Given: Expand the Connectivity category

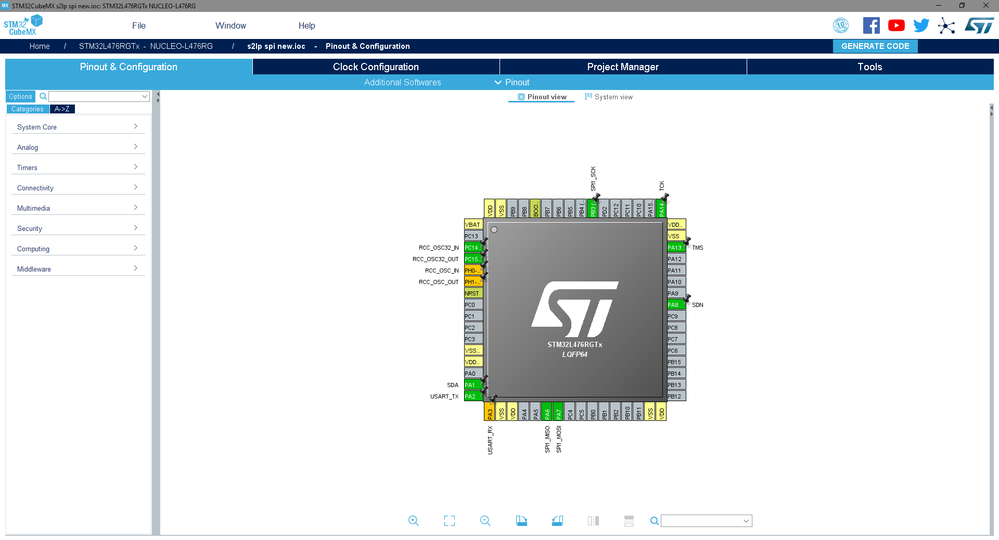Looking at the screenshot, I should click(78, 188).
